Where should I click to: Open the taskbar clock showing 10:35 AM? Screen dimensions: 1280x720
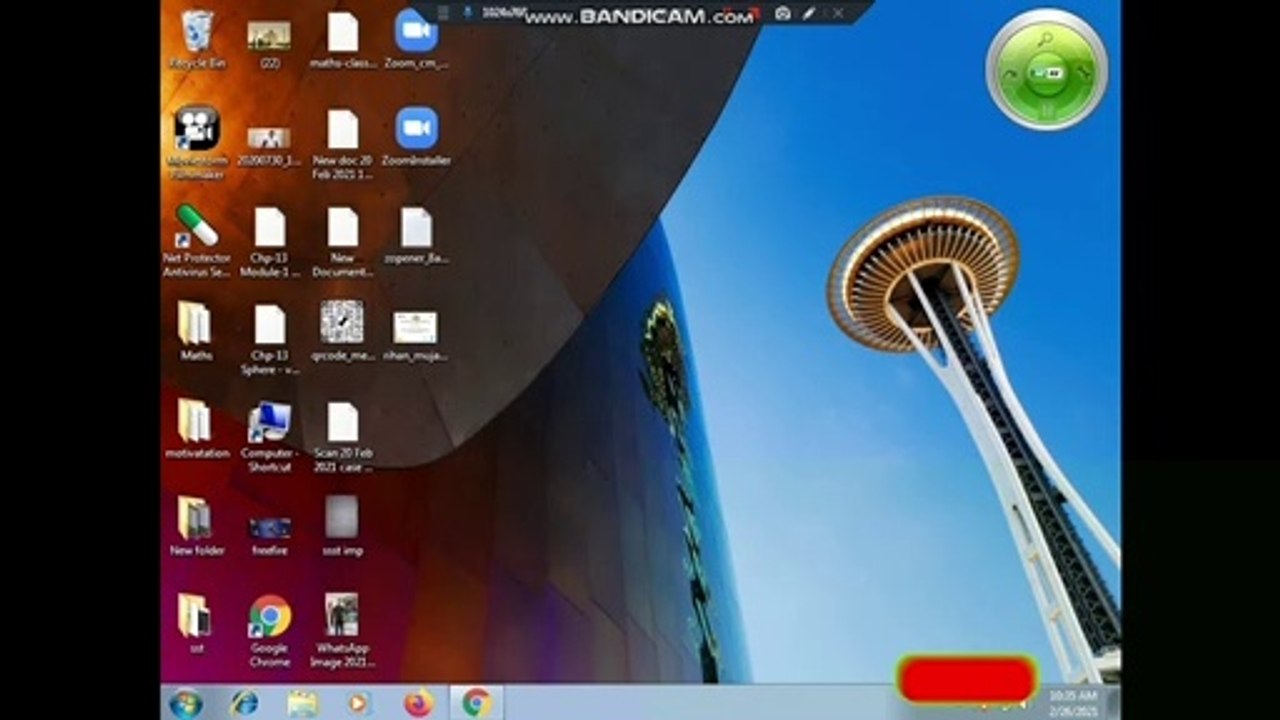(1073, 702)
